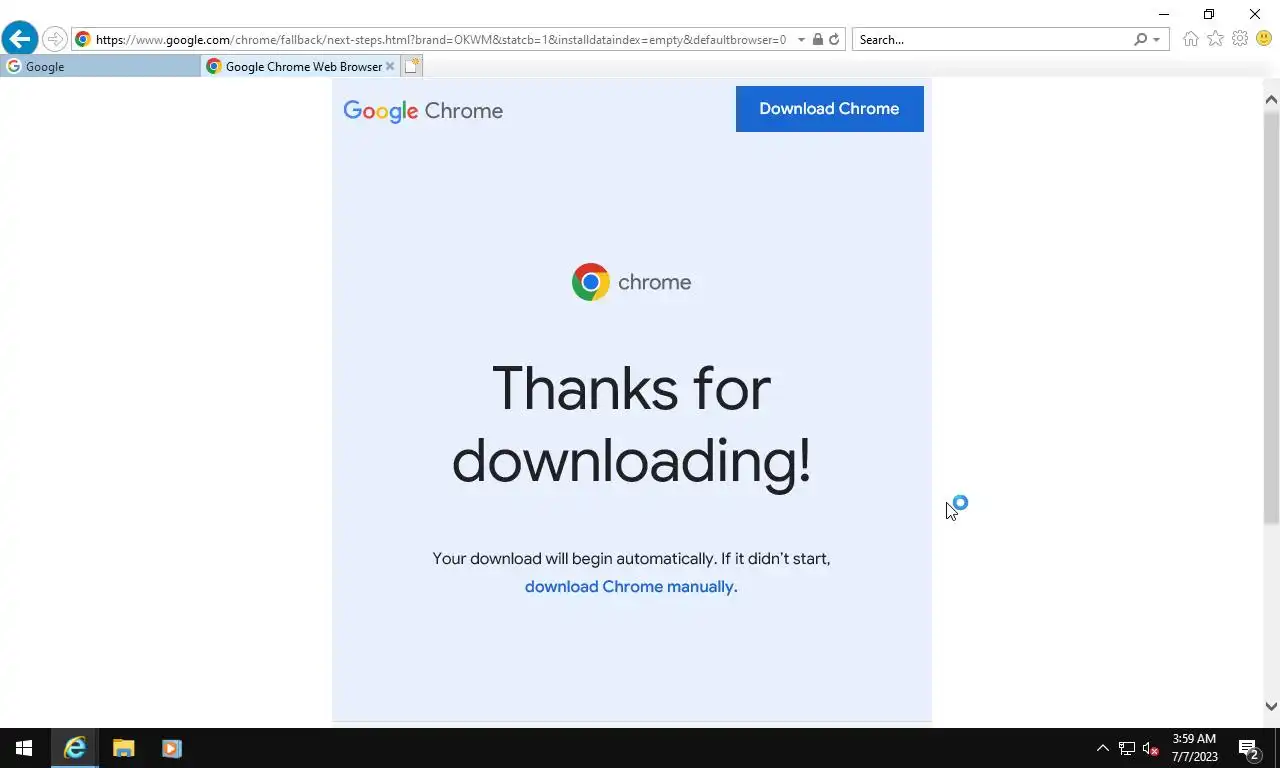Click the download Chrome manually link

point(630,586)
